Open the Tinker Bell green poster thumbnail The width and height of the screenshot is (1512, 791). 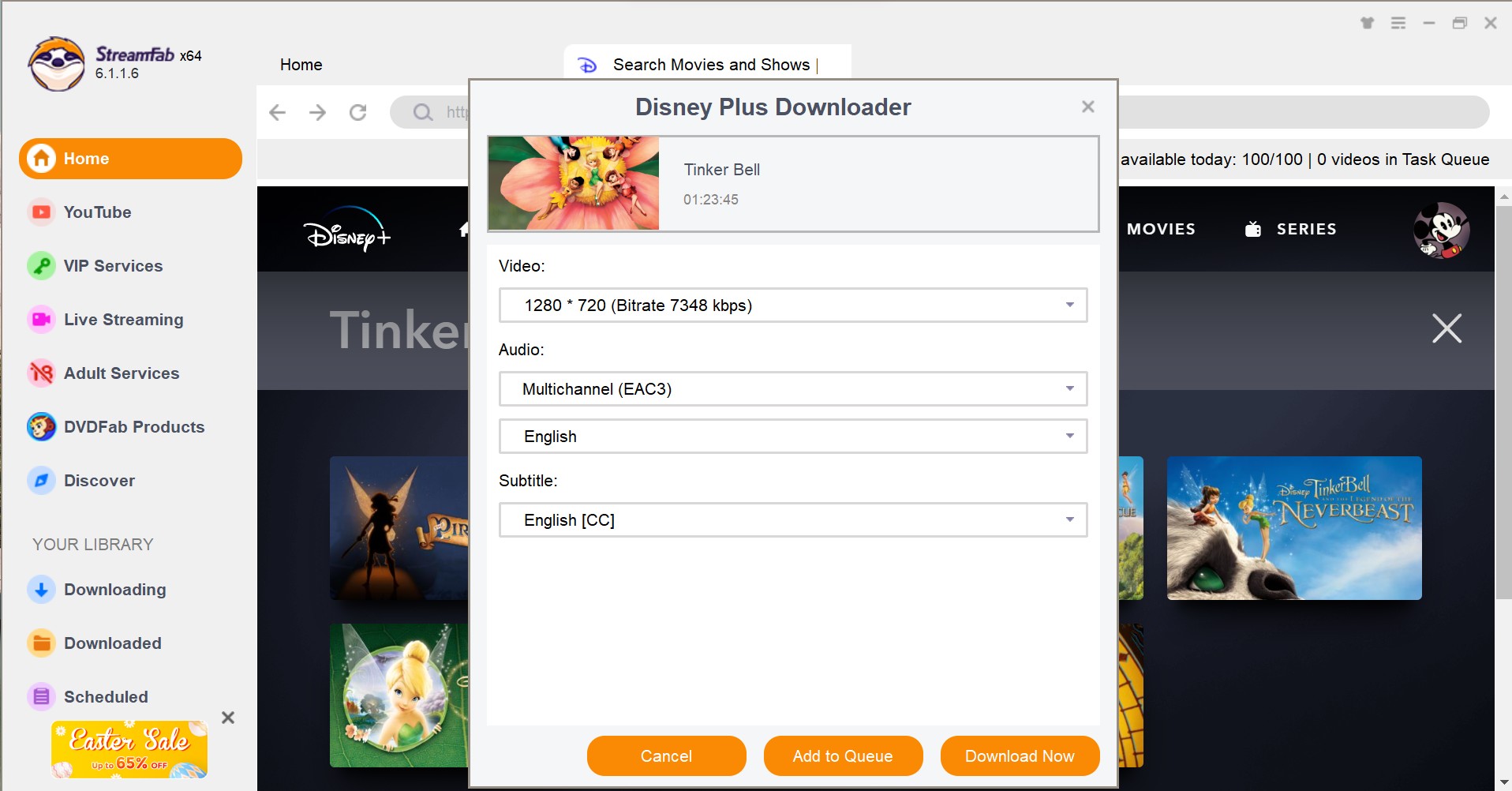399,695
